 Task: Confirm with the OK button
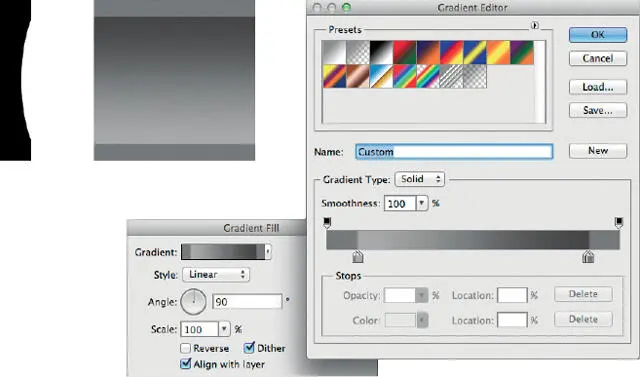[x=598, y=35]
